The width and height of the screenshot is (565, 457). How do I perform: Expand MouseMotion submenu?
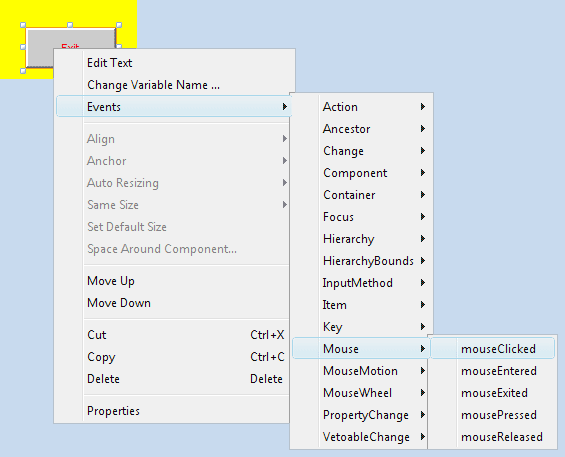(361, 371)
